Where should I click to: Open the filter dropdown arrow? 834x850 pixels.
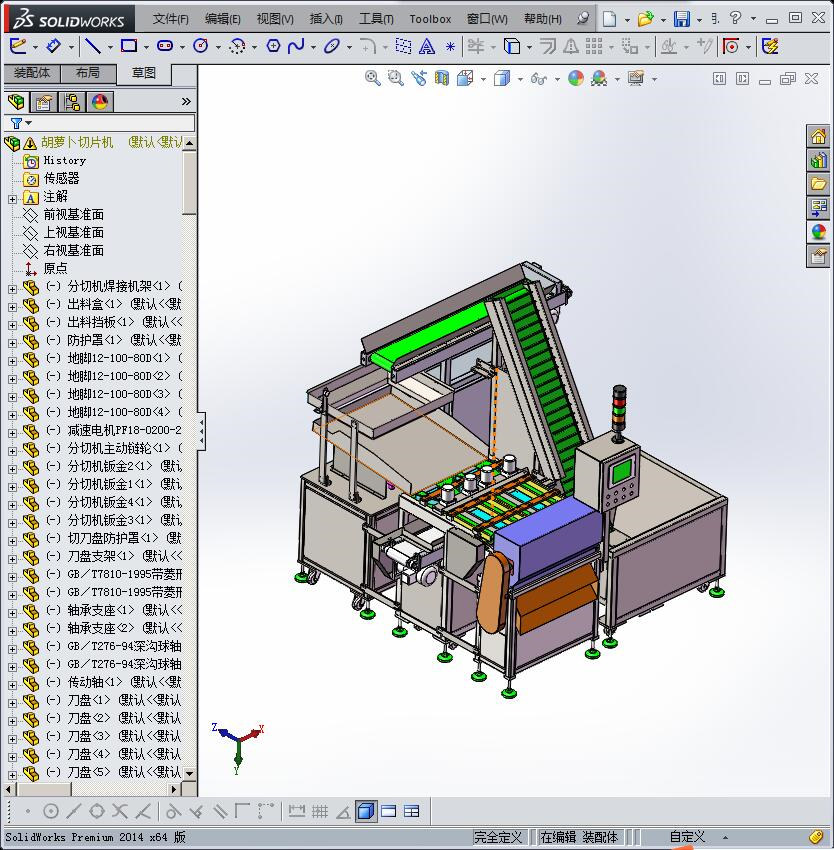(x=29, y=123)
